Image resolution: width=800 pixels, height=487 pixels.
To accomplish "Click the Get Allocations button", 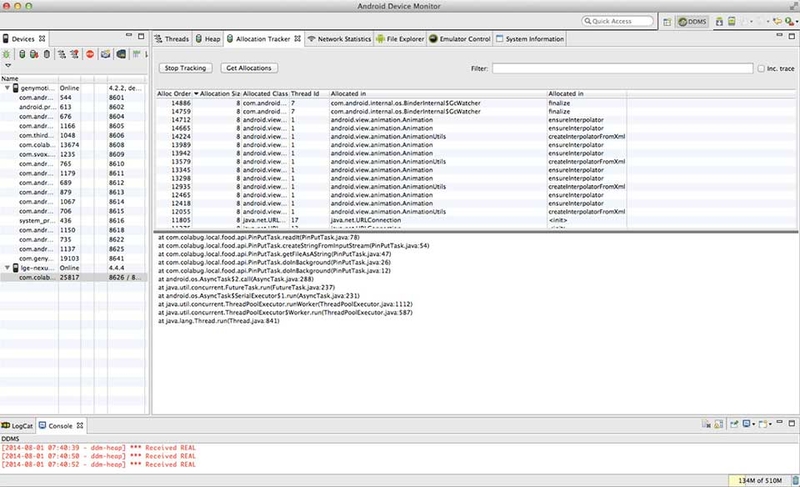I will (249, 68).
